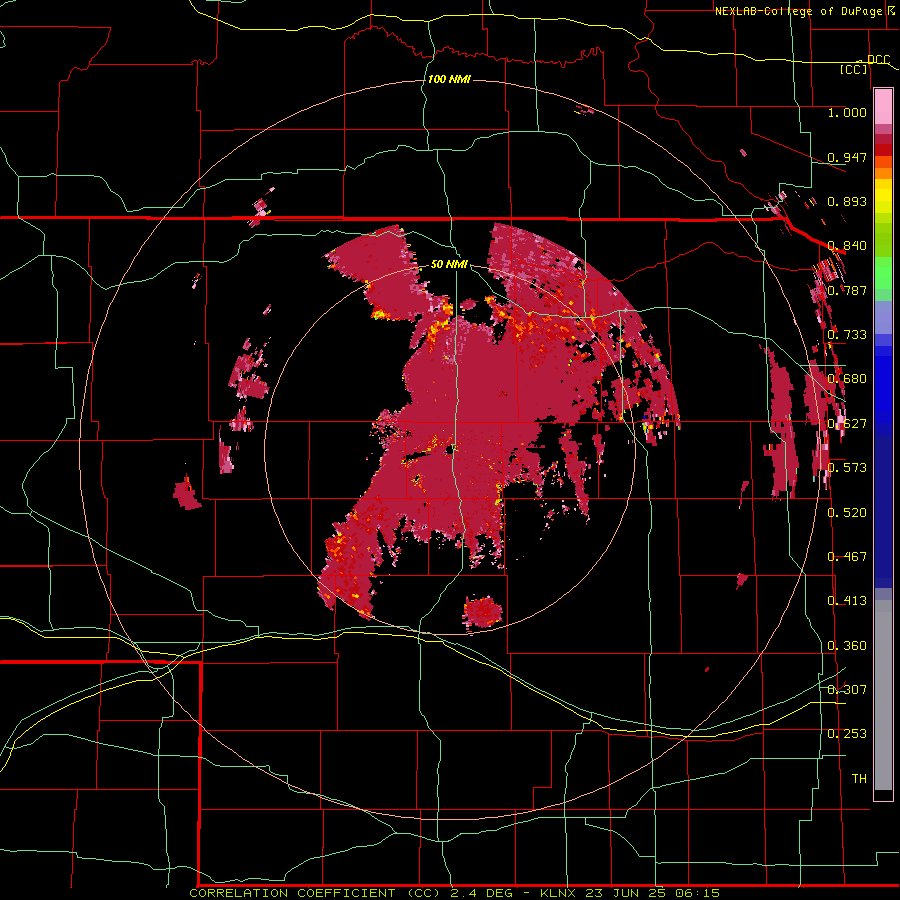The image size is (900, 900).
Task: Pick the light pink top color bar segment
Action: click(x=883, y=106)
